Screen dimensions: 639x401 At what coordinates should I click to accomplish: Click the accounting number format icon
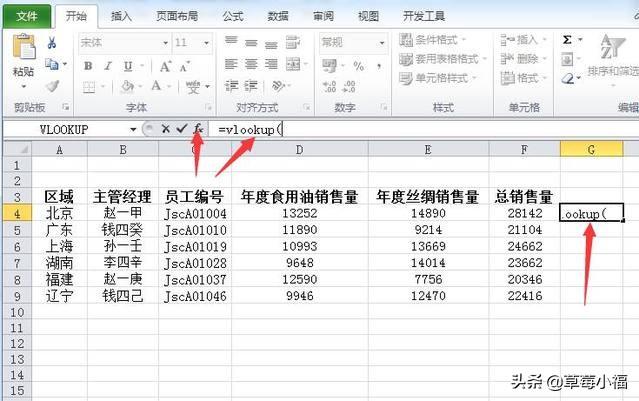click(329, 66)
